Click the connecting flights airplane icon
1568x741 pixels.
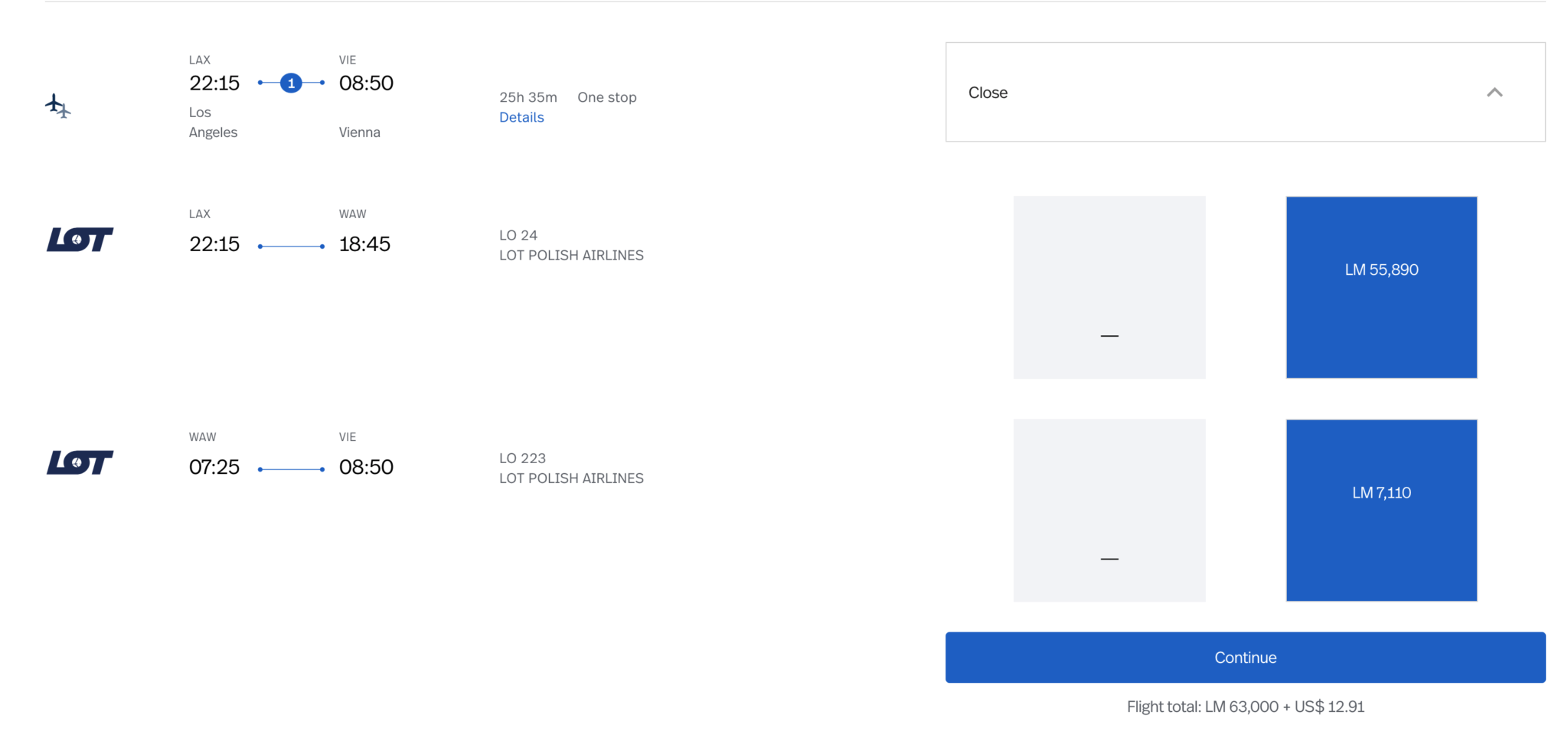point(57,106)
